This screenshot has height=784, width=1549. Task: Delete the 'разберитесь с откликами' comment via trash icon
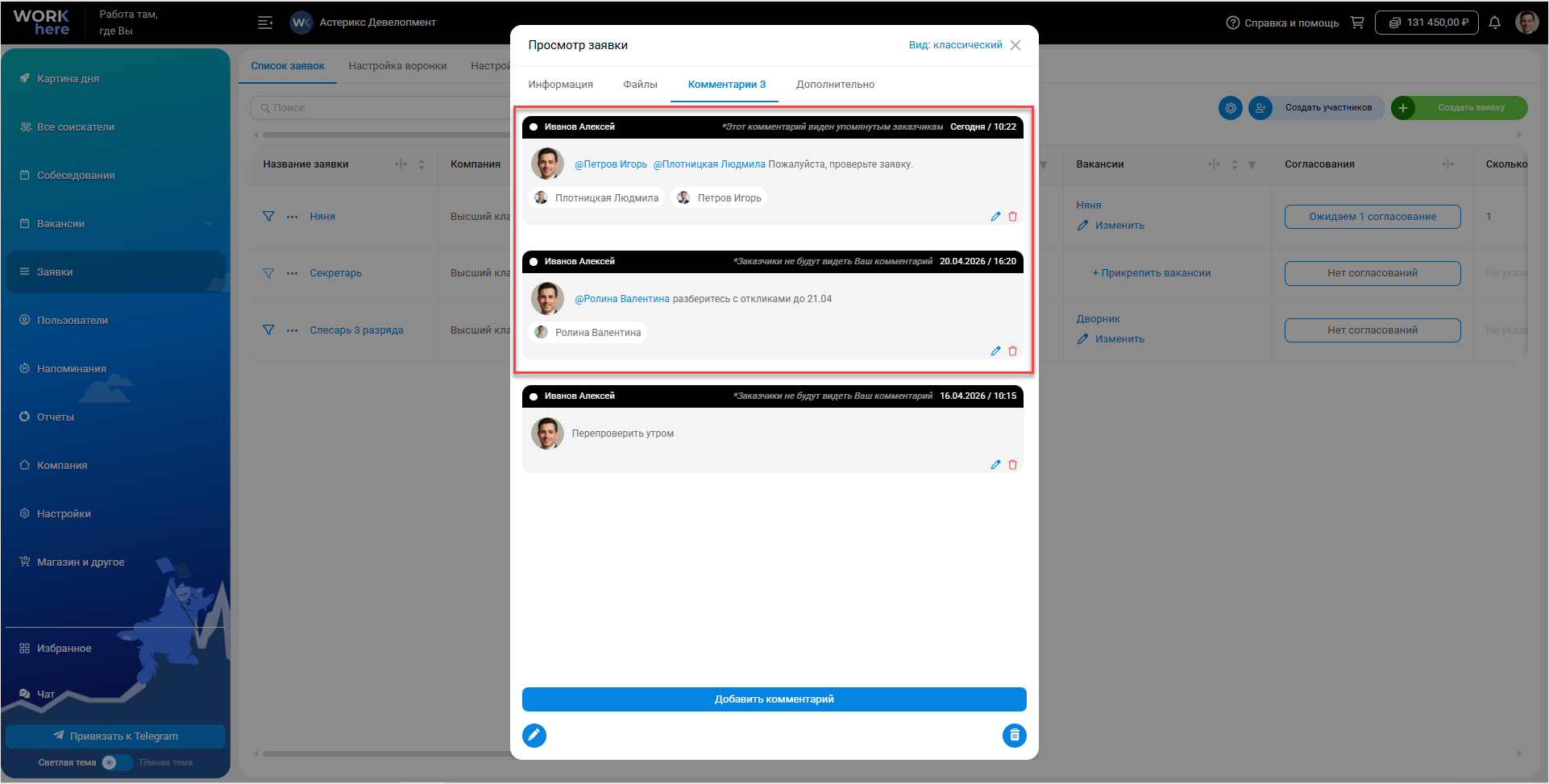pos(1013,351)
